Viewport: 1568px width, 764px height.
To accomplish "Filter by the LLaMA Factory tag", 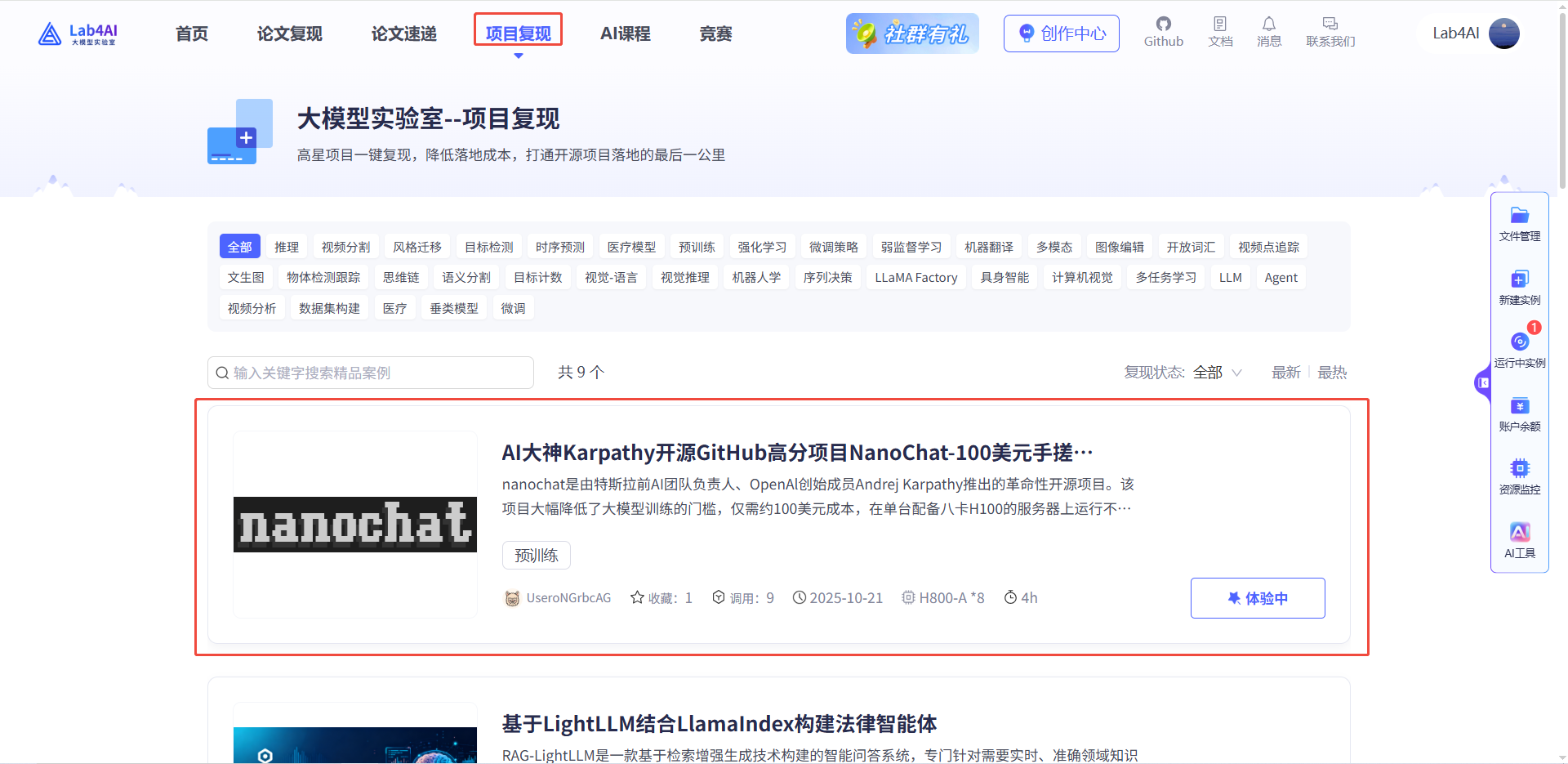I will [916, 278].
